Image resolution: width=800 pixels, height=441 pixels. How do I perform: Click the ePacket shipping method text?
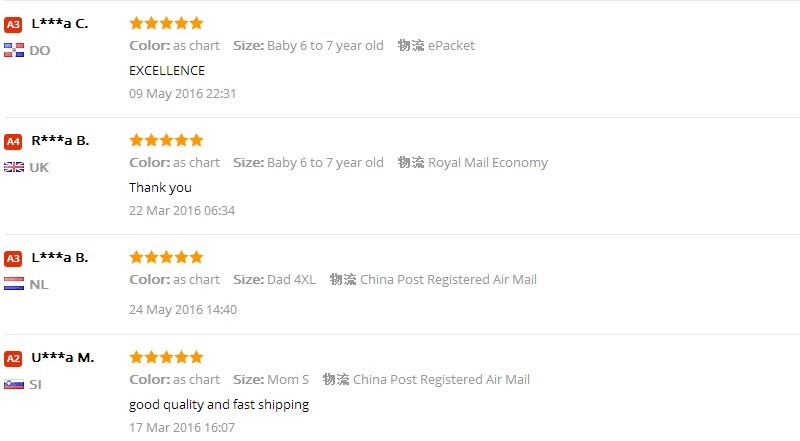451,45
